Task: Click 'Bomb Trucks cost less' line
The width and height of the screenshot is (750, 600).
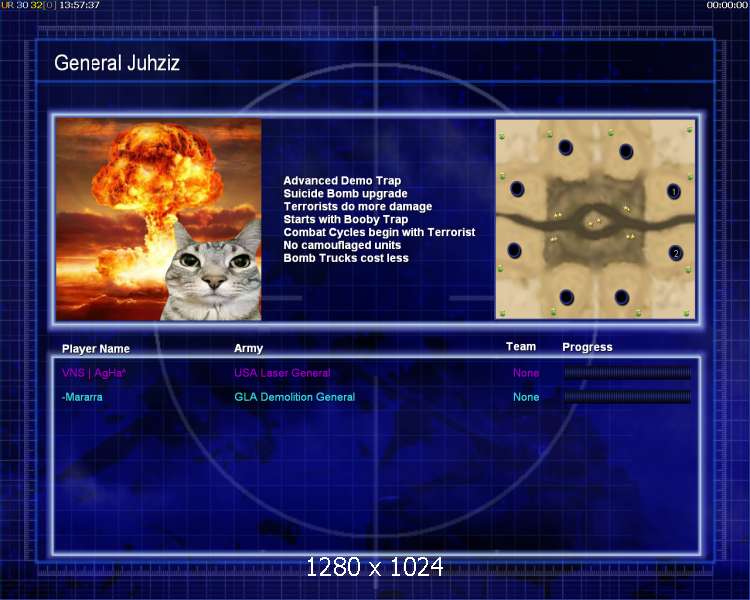Action: 346,258
